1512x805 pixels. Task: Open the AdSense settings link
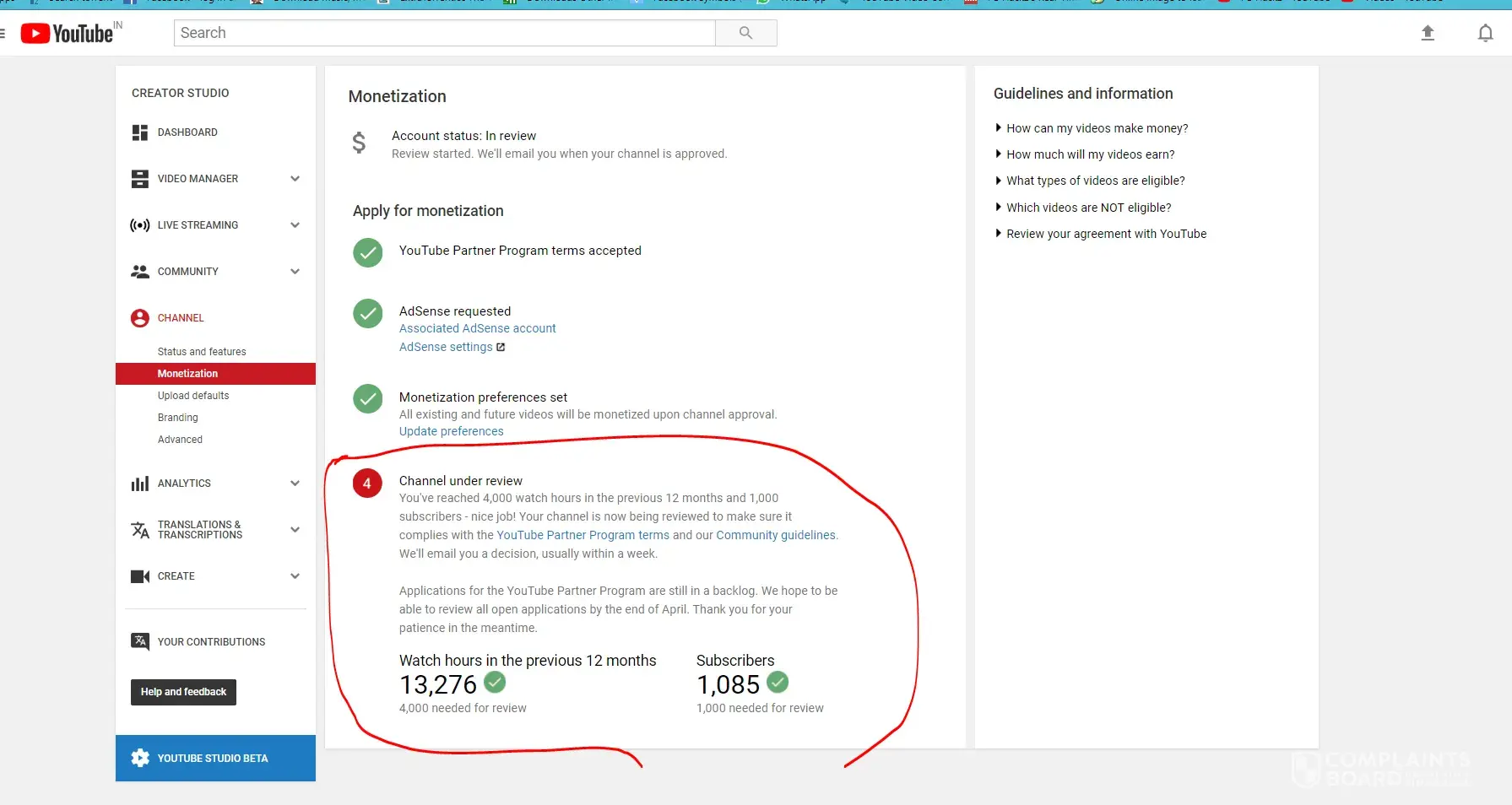[446, 347]
